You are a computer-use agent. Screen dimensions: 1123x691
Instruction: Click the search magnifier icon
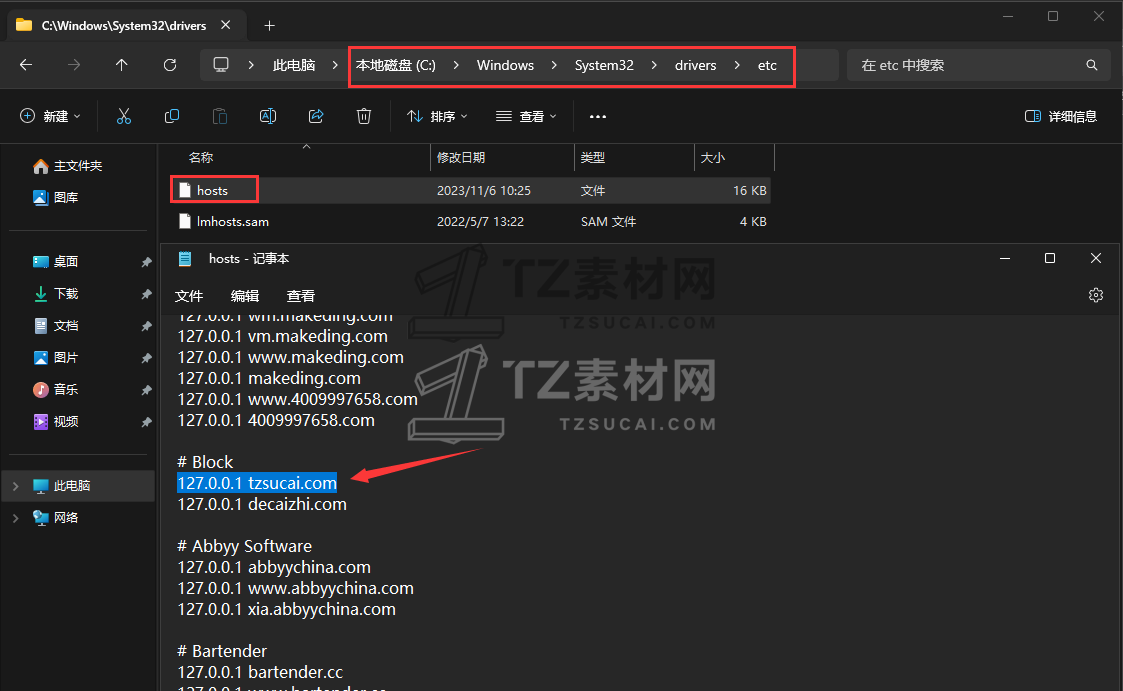pos(1091,65)
